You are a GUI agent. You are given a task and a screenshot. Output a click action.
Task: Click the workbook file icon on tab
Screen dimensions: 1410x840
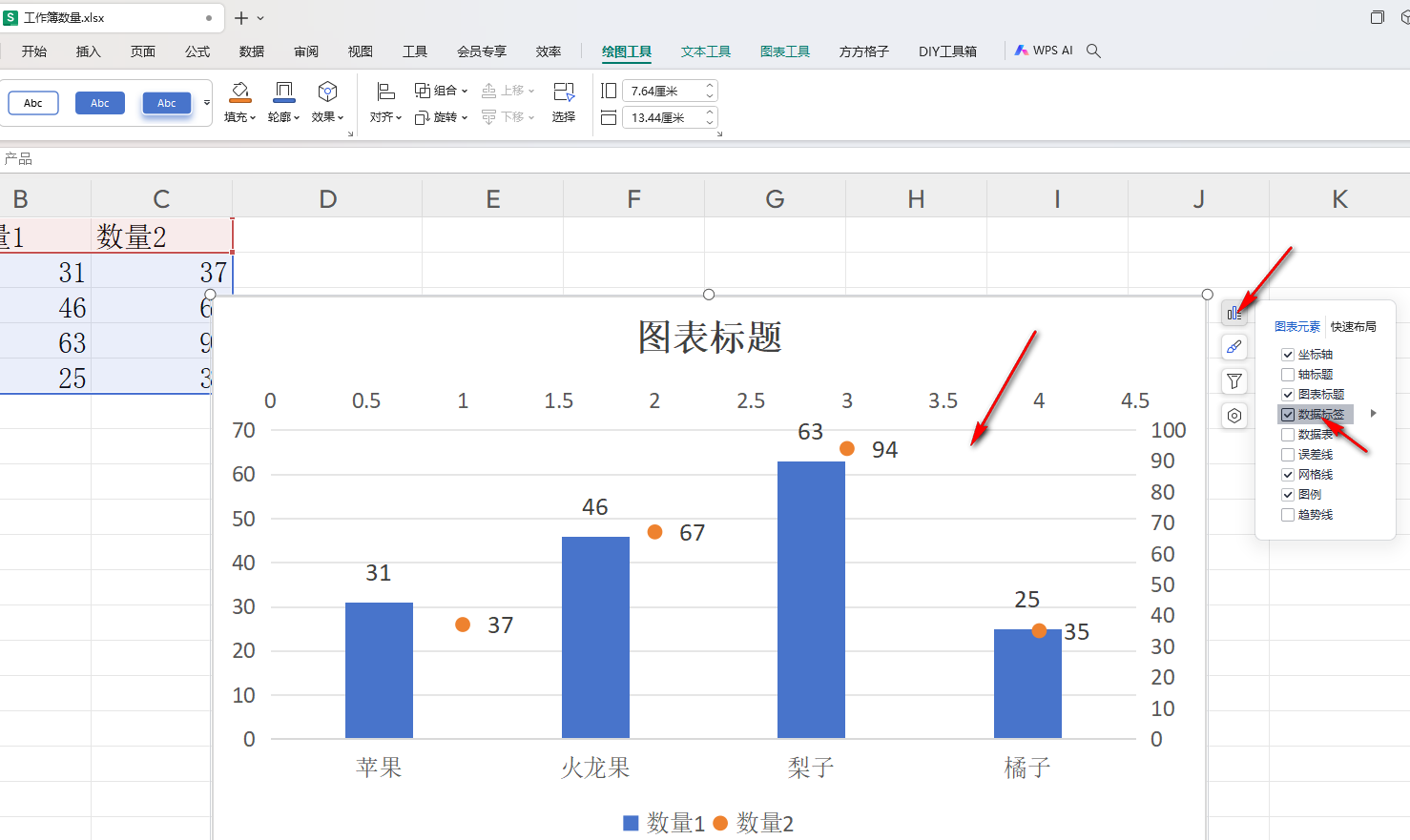[11, 18]
